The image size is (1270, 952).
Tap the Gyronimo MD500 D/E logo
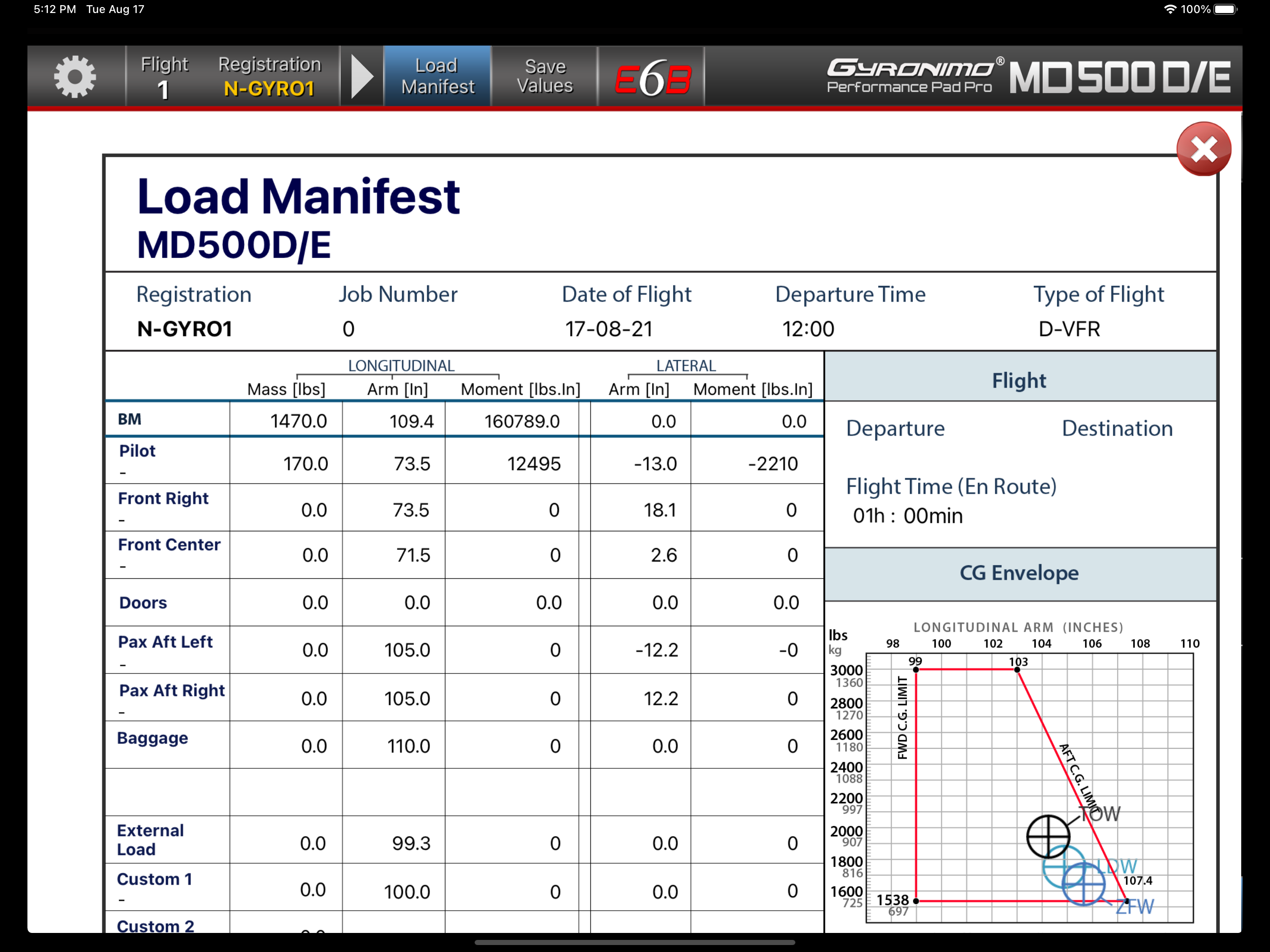click(x=1029, y=76)
